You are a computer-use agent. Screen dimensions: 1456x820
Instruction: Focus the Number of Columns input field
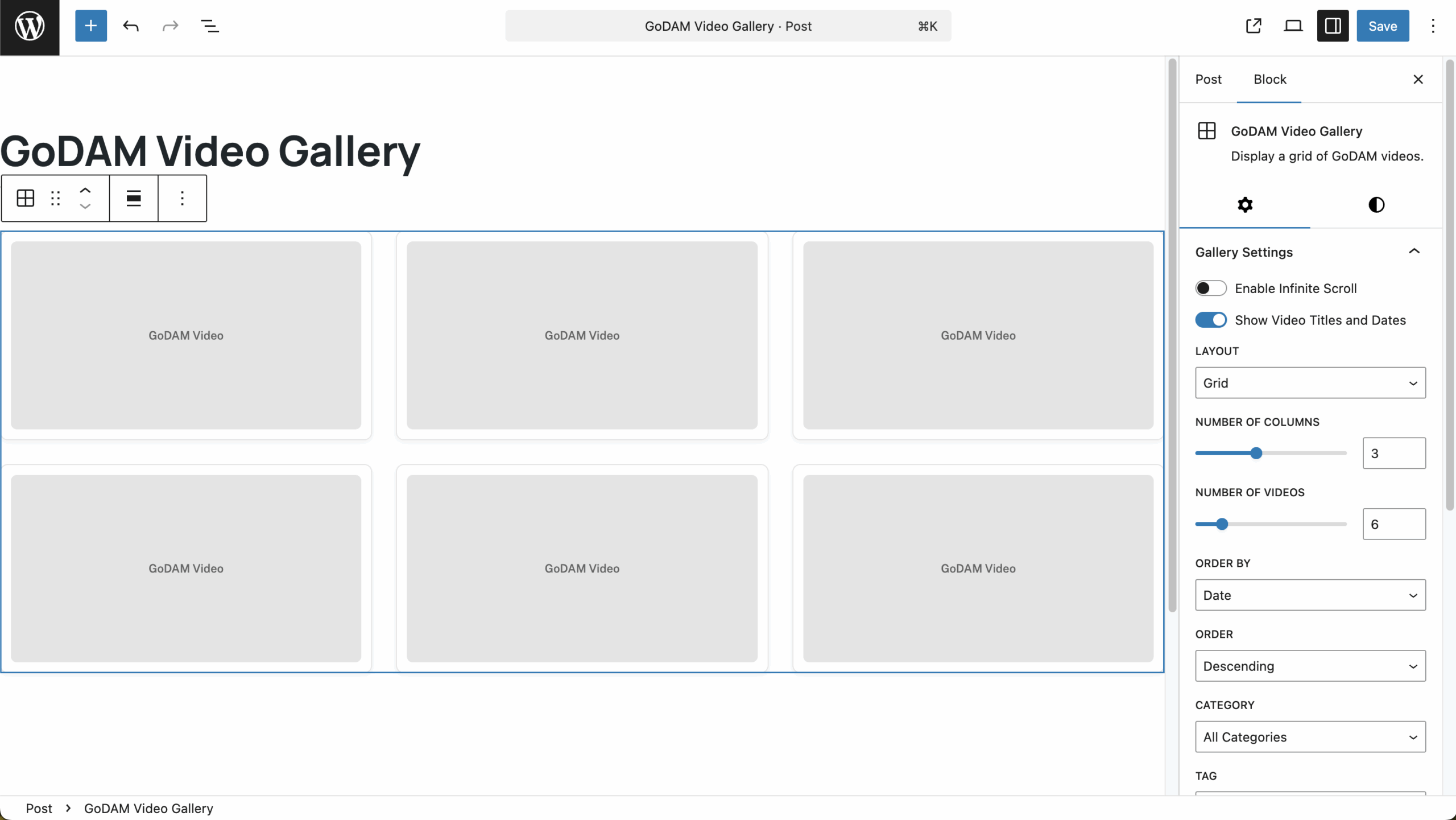tap(1394, 453)
